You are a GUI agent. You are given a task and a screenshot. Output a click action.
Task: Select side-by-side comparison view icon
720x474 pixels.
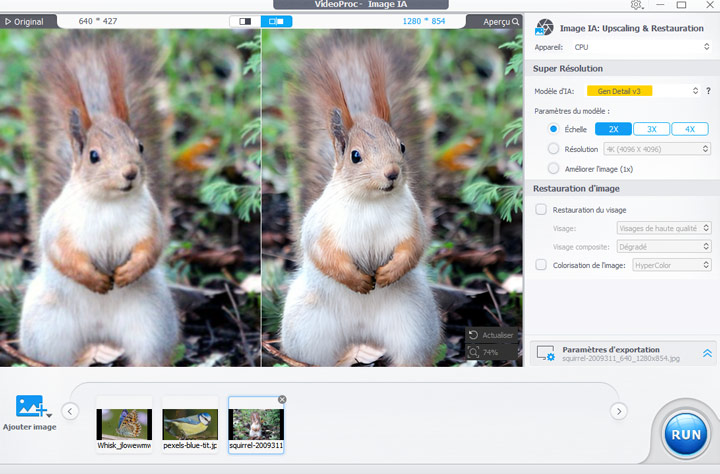click(x=276, y=21)
